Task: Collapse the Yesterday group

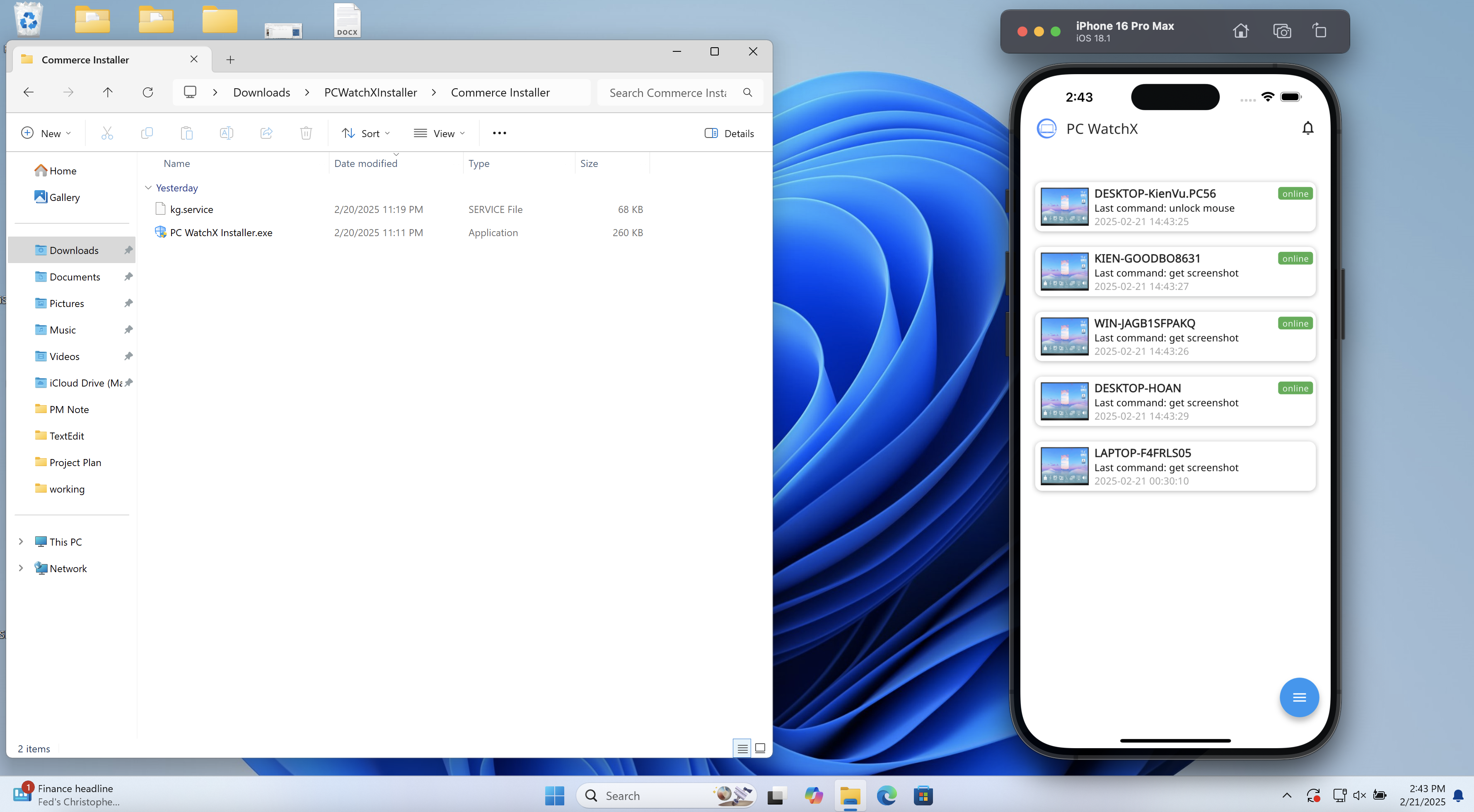Action: point(148,188)
